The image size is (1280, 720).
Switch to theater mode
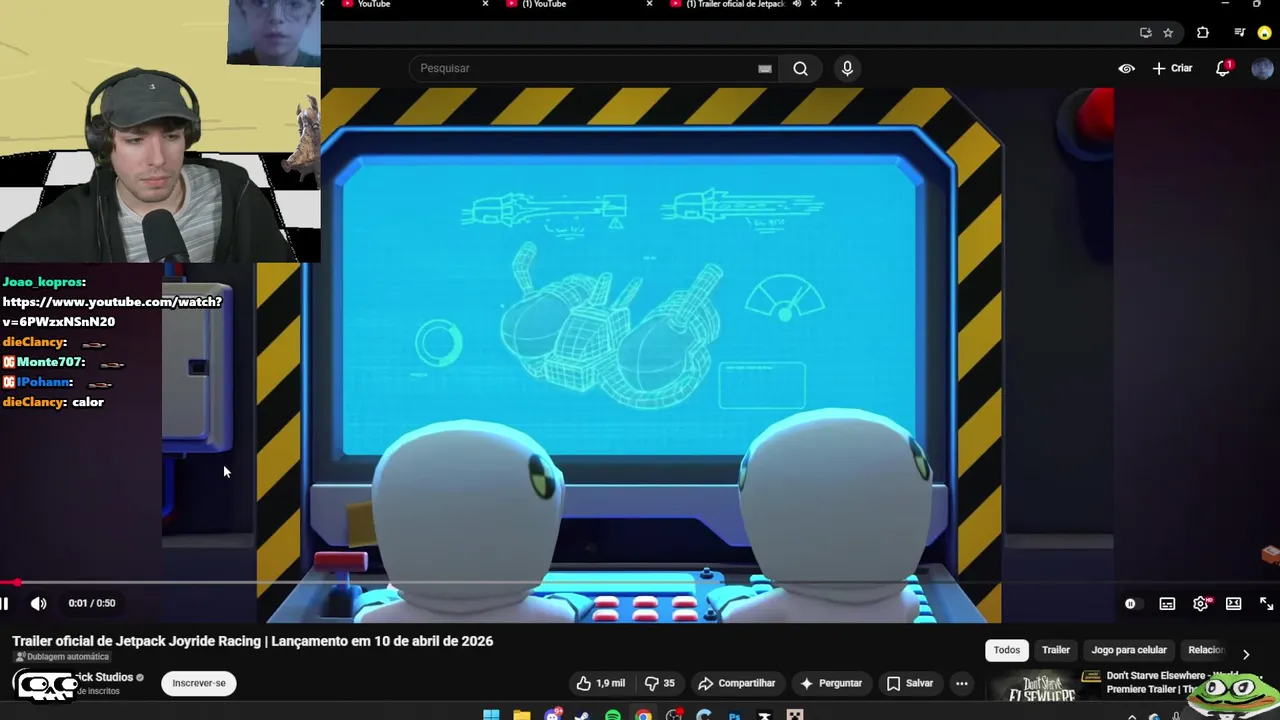click(x=1234, y=603)
